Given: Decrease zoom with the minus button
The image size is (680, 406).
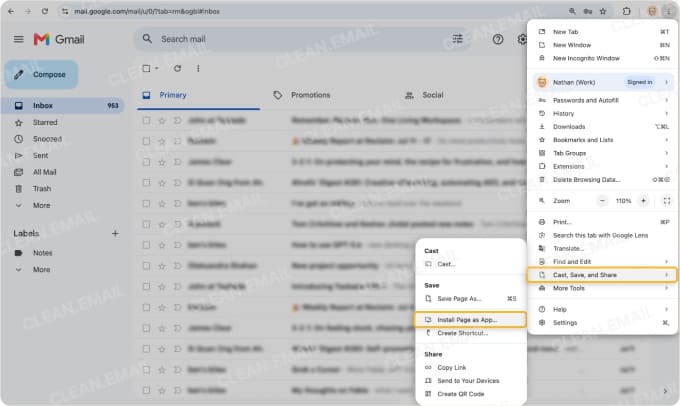Looking at the screenshot, I should [x=602, y=201].
